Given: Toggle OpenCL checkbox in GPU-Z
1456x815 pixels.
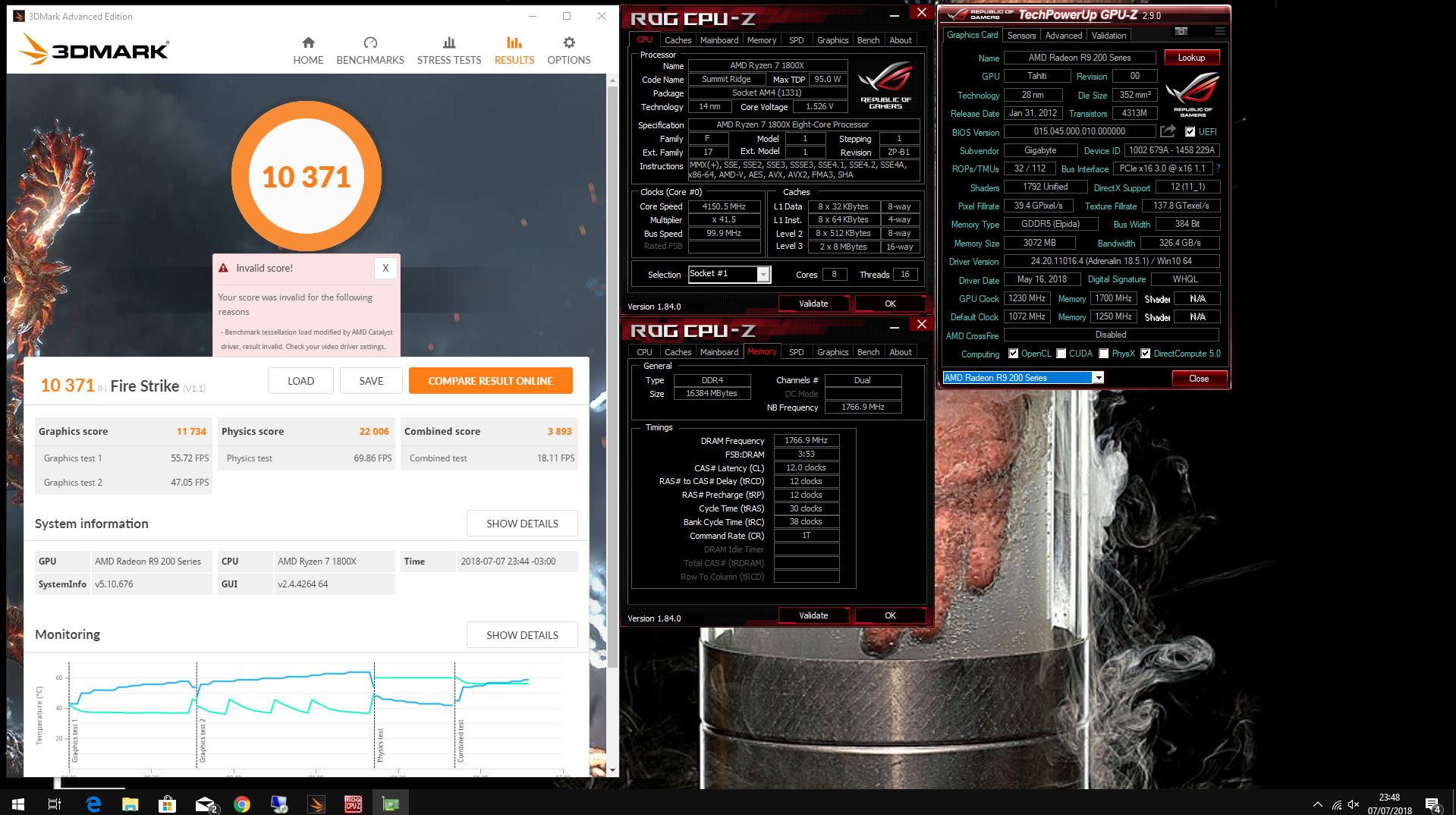Looking at the screenshot, I should pos(1013,354).
